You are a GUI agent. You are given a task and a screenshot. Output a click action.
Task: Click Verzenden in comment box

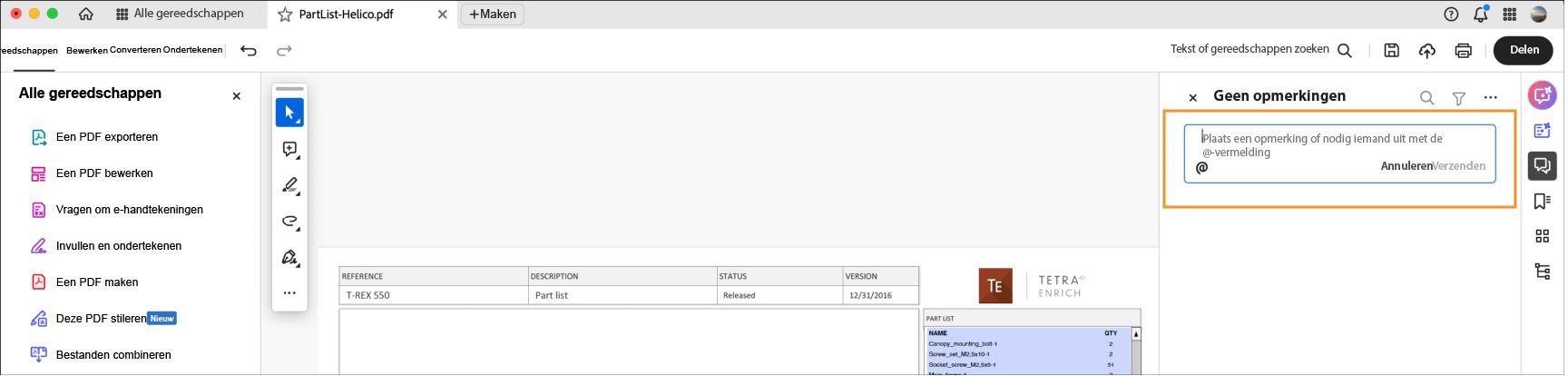[1460, 166]
